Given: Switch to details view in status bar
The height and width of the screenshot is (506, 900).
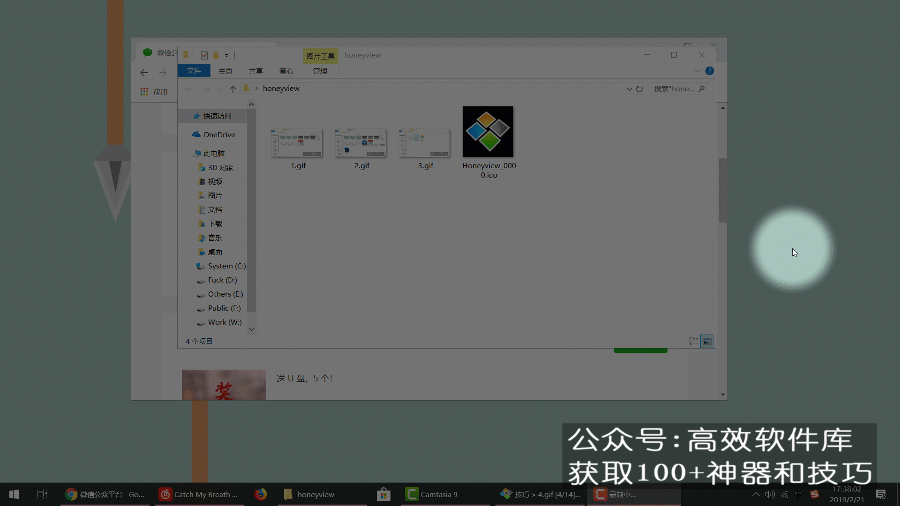Looking at the screenshot, I should (694, 341).
